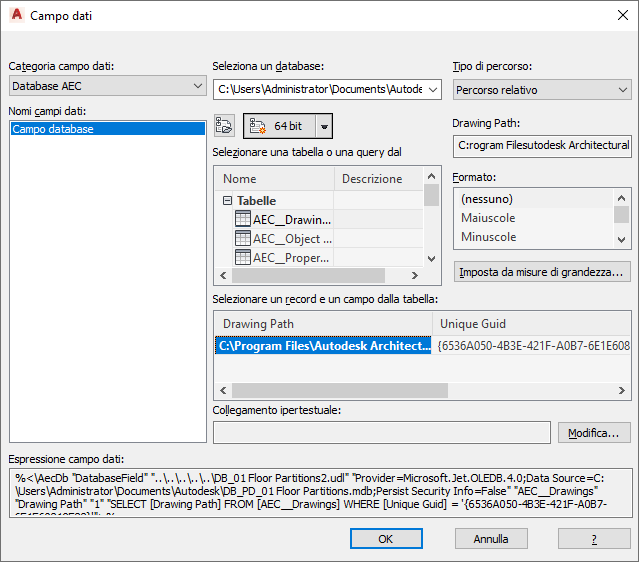Choose Maiuscole format option
Viewport: 639px width, 562px height.
[x=534, y=218]
